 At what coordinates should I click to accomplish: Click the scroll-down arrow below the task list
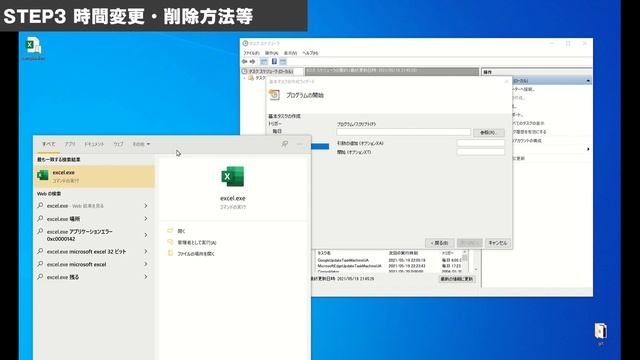pos(476,269)
